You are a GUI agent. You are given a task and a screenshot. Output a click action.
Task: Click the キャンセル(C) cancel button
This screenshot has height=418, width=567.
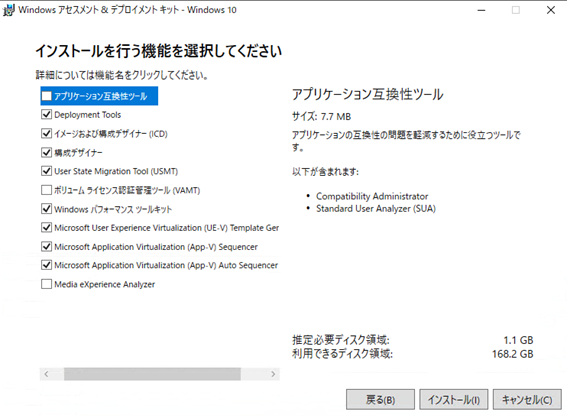[x=527, y=400]
